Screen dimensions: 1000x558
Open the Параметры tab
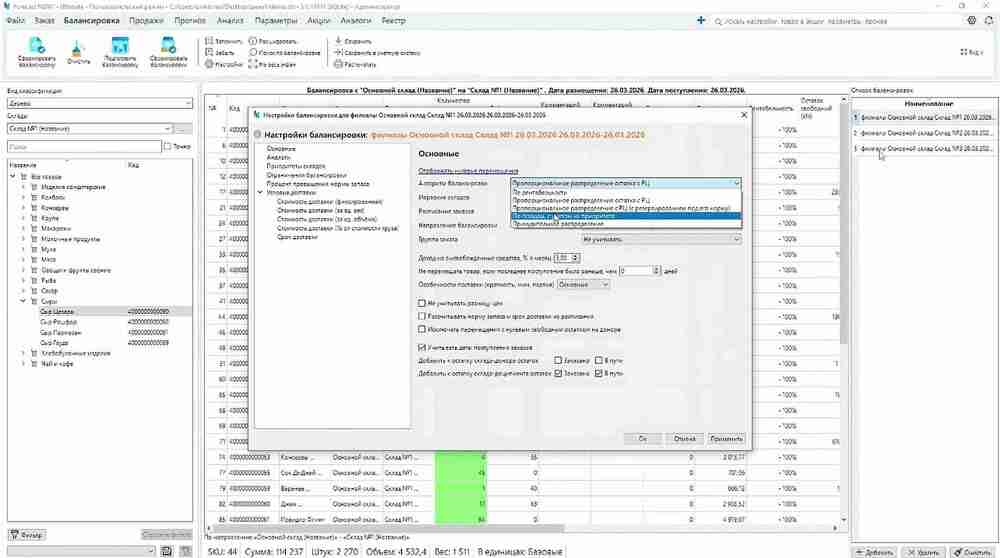click(276, 20)
